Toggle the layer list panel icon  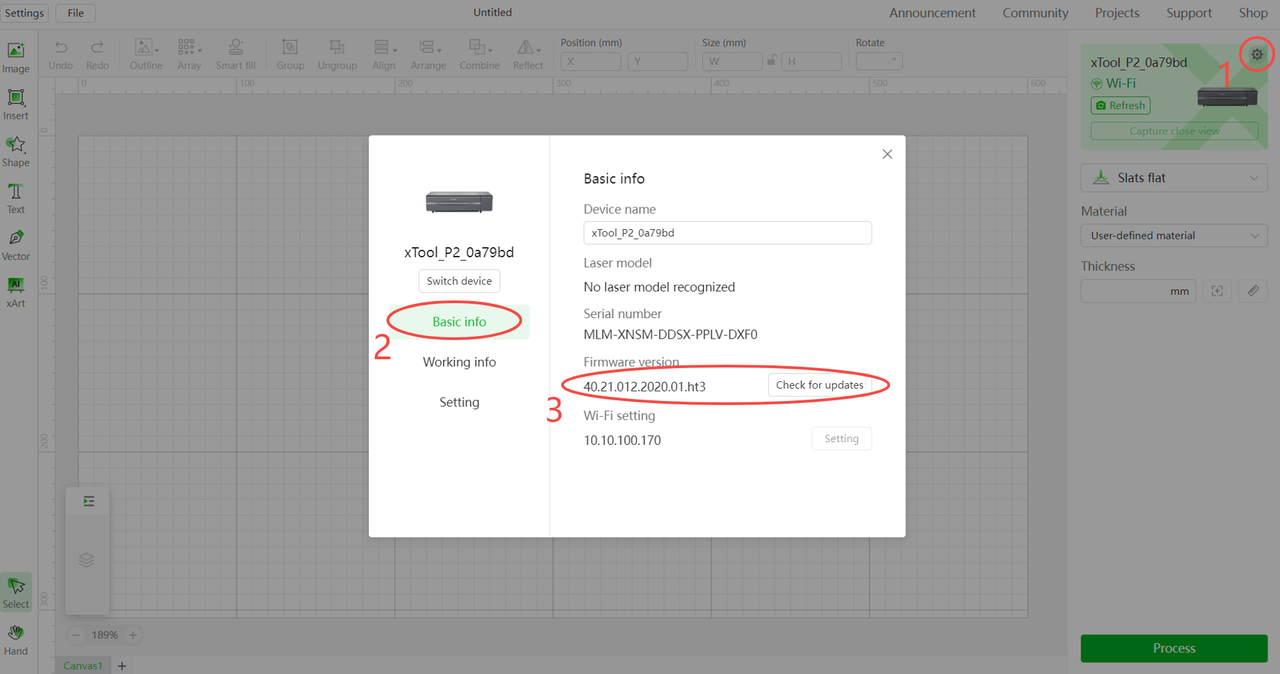point(89,501)
